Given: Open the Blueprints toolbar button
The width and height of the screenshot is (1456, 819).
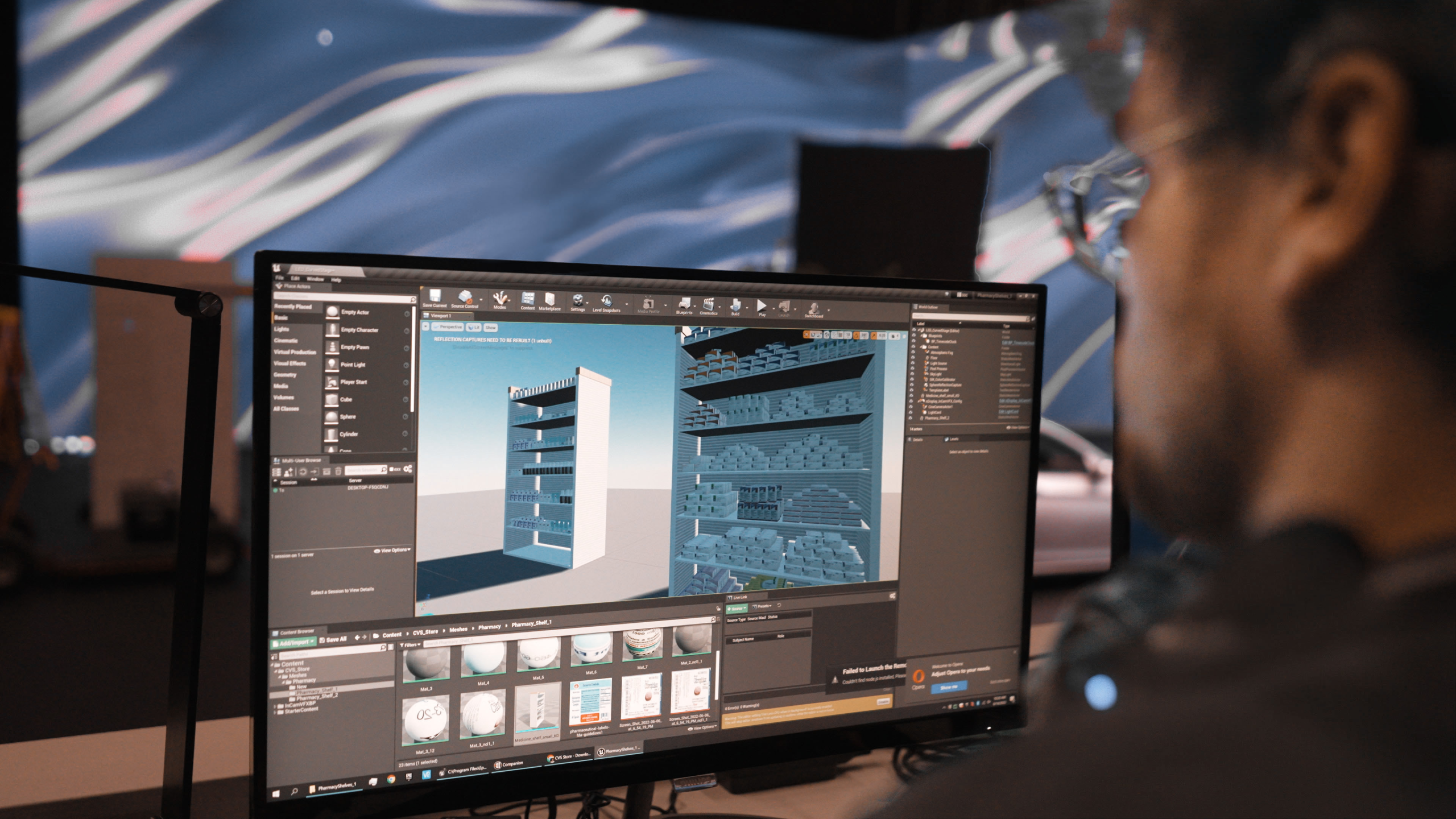Looking at the screenshot, I should [x=684, y=305].
